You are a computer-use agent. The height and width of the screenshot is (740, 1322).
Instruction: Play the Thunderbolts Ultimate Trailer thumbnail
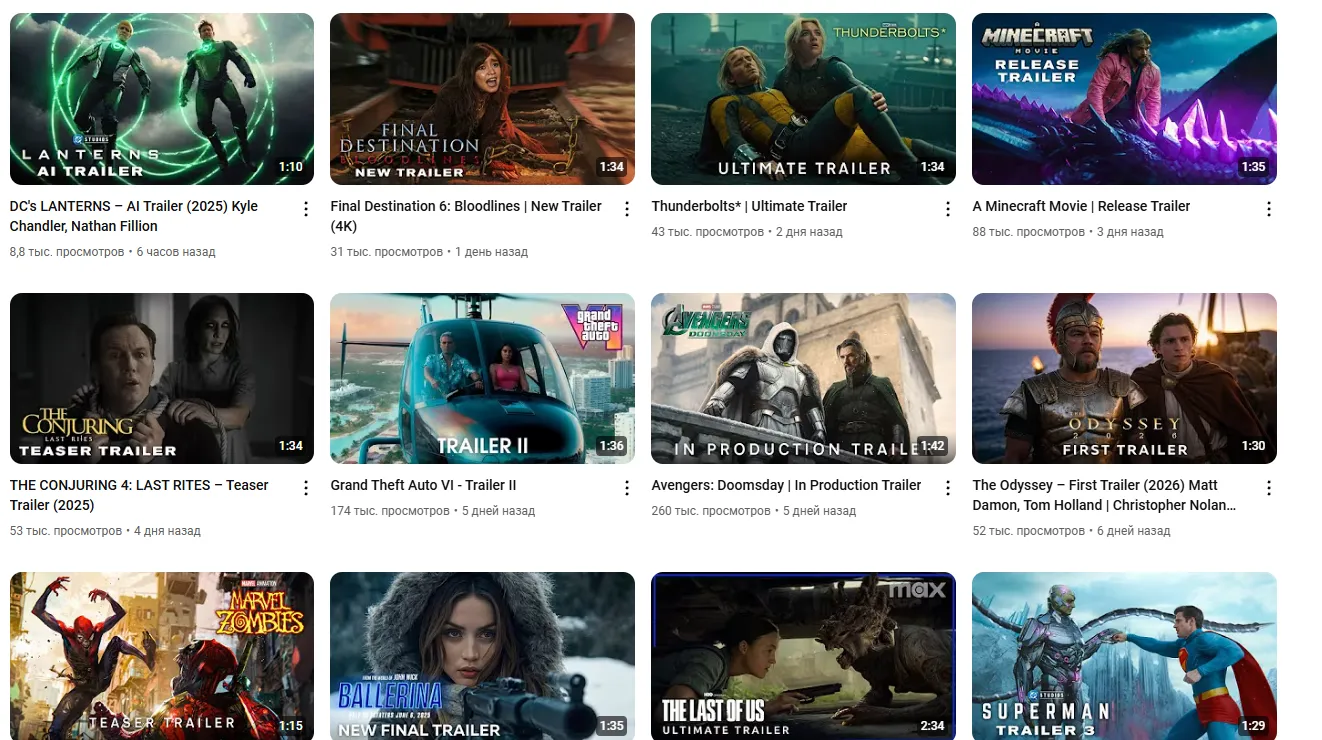pyautogui.click(x=804, y=99)
